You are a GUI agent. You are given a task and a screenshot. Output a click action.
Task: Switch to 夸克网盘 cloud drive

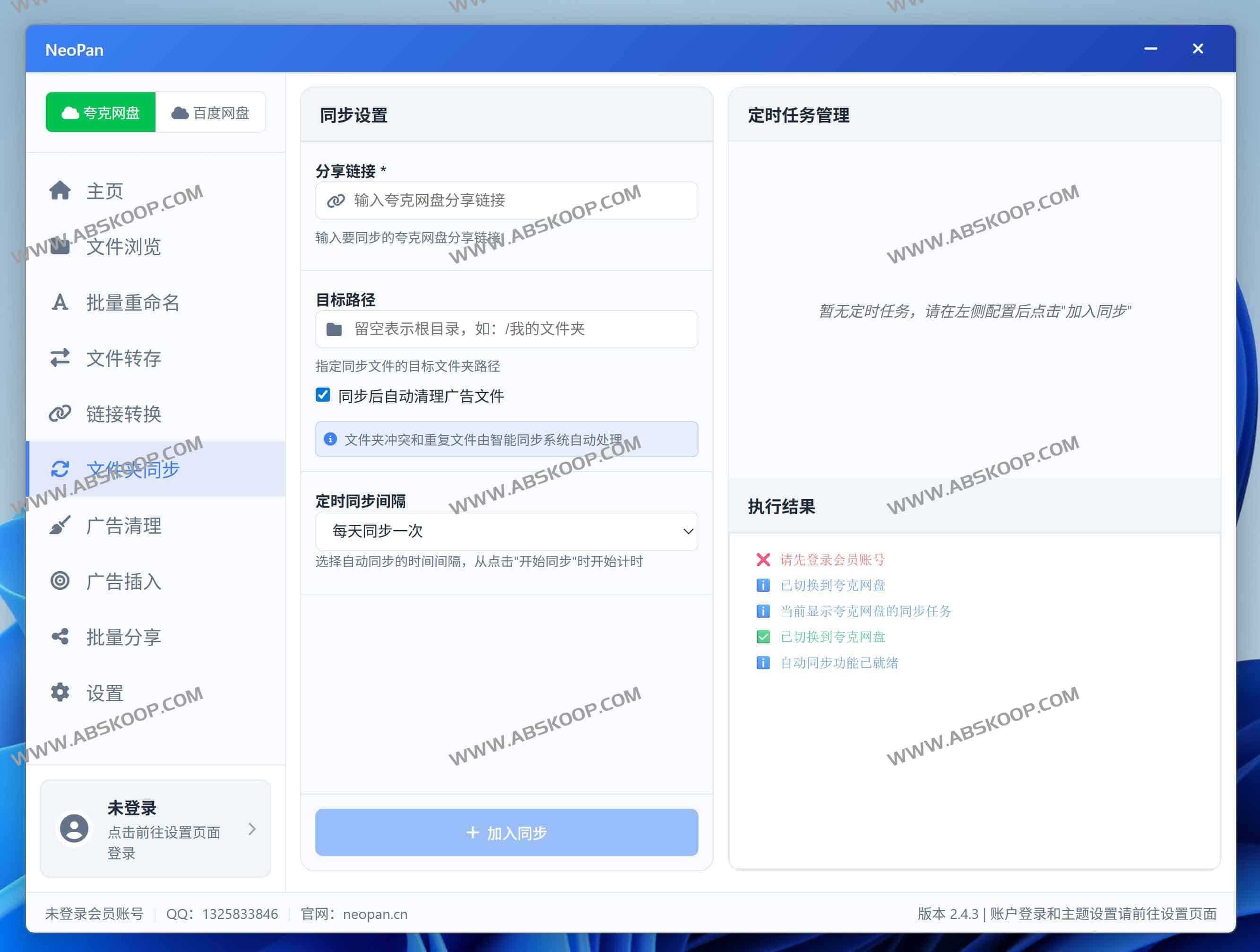point(101,112)
